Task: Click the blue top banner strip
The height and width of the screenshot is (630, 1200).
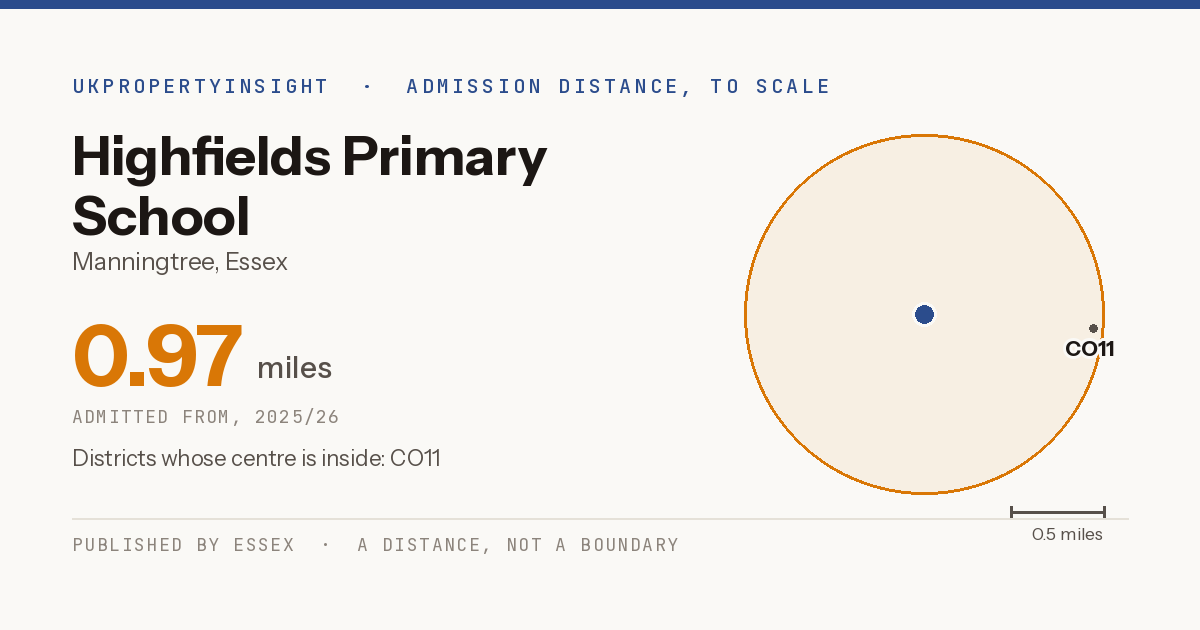Action: 600,4
